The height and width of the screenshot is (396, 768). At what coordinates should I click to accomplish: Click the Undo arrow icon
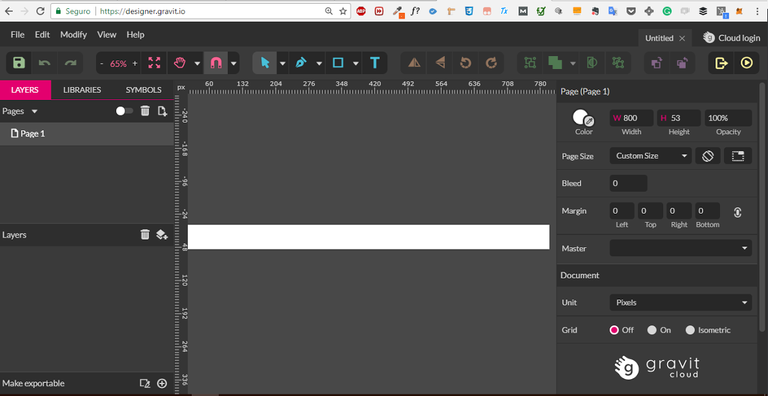point(45,63)
